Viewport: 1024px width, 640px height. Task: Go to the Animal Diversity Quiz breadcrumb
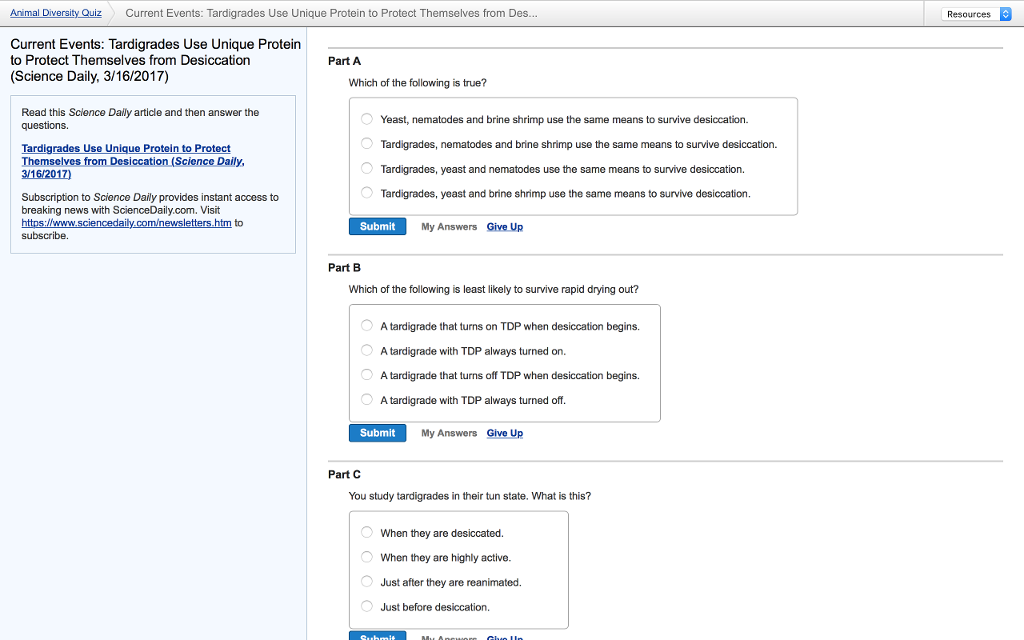click(x=55, y=13)
